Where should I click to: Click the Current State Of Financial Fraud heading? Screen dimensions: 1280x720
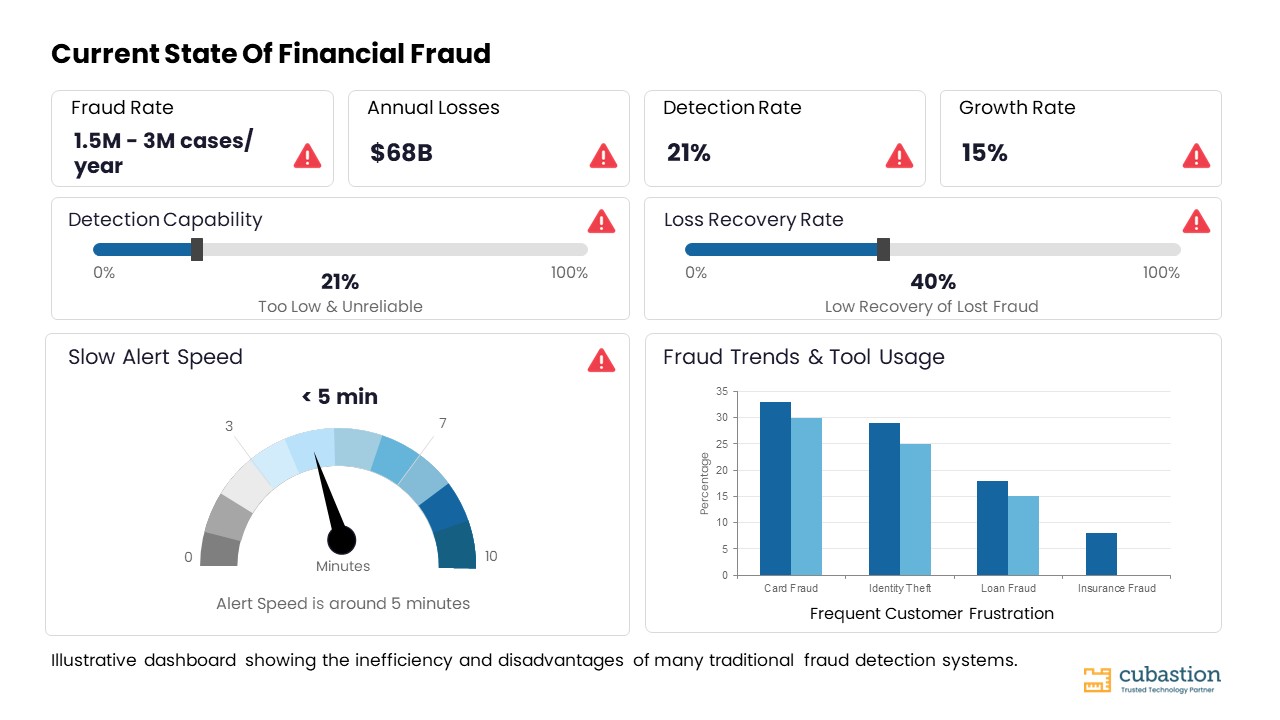pyautogui.click(x=271, y=54)
